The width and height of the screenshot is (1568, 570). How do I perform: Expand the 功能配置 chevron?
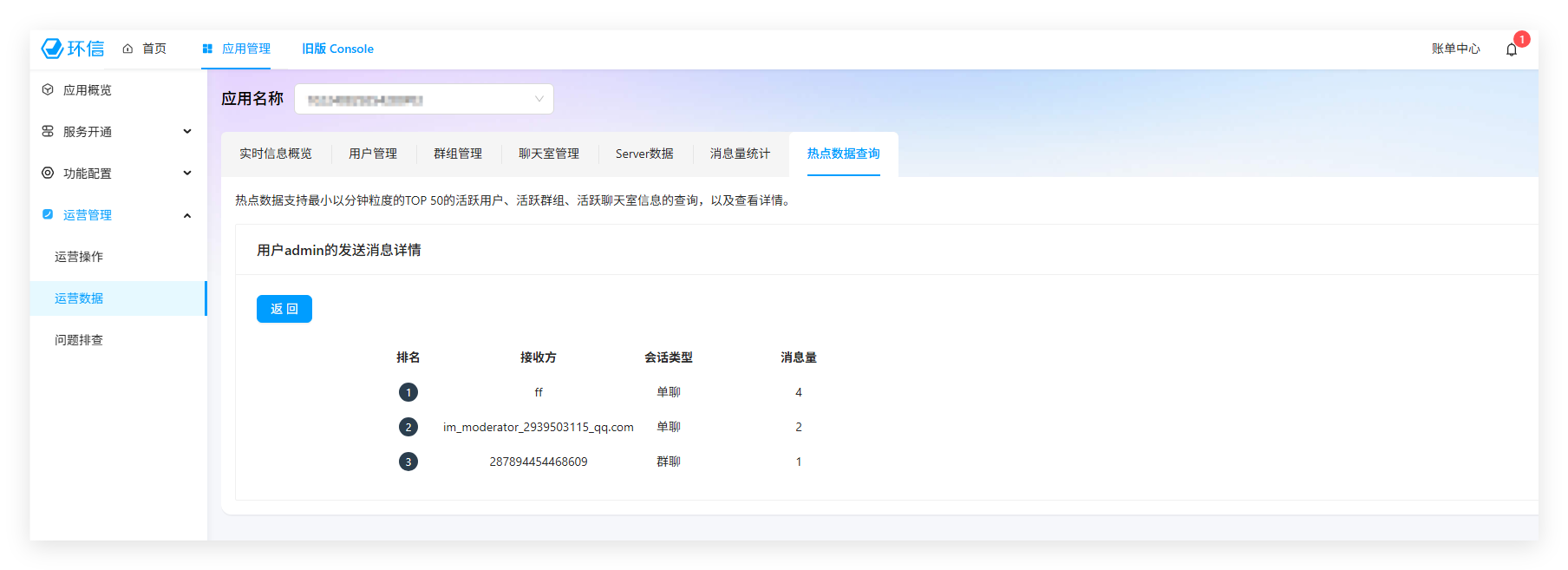tap(187, 173)
